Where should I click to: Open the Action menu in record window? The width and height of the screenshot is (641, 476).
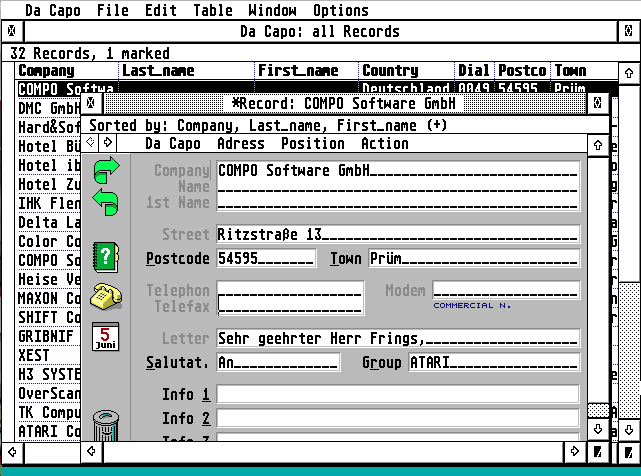pyautogui.click(x=385, y=144)
